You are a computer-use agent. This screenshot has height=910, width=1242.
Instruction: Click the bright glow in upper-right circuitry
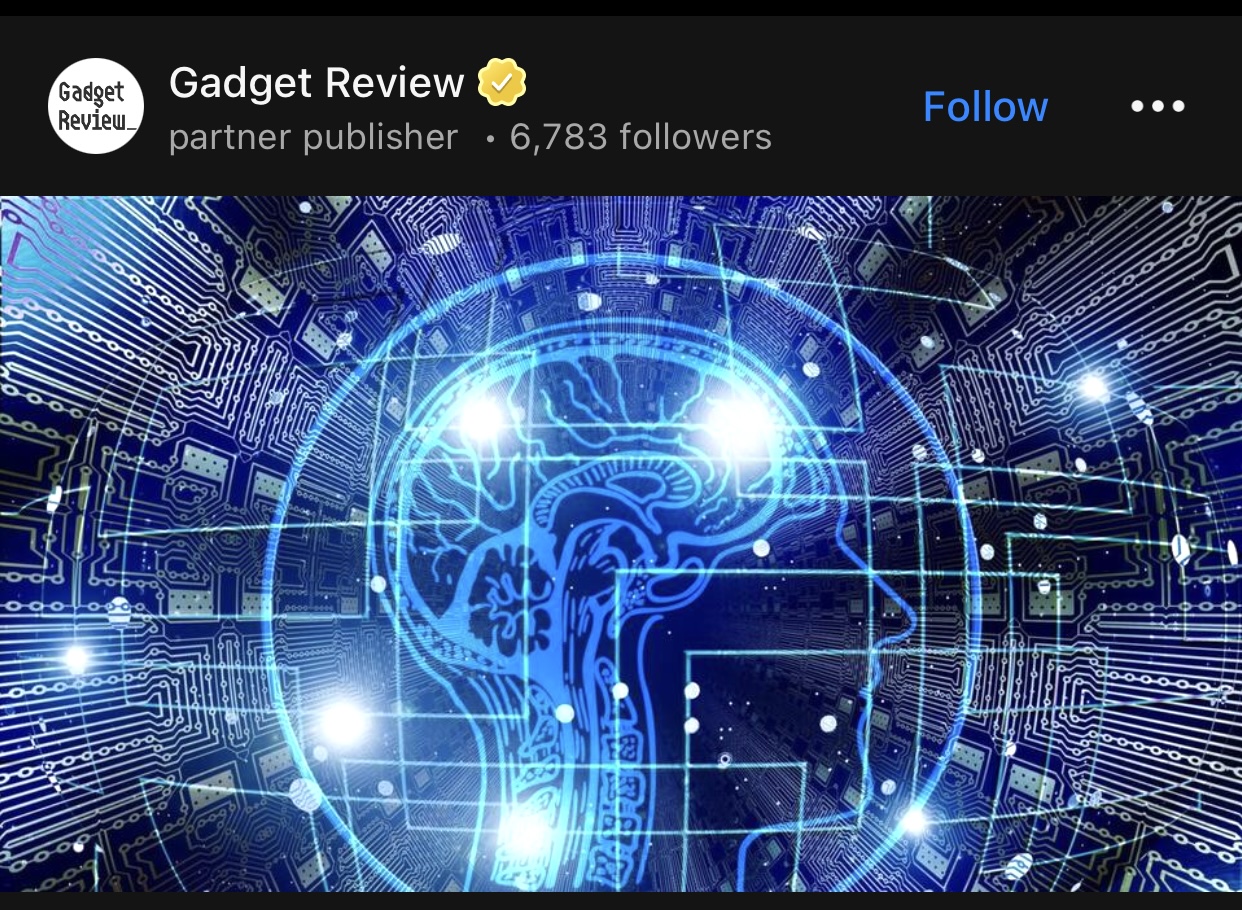click(x=1093, y=386)
